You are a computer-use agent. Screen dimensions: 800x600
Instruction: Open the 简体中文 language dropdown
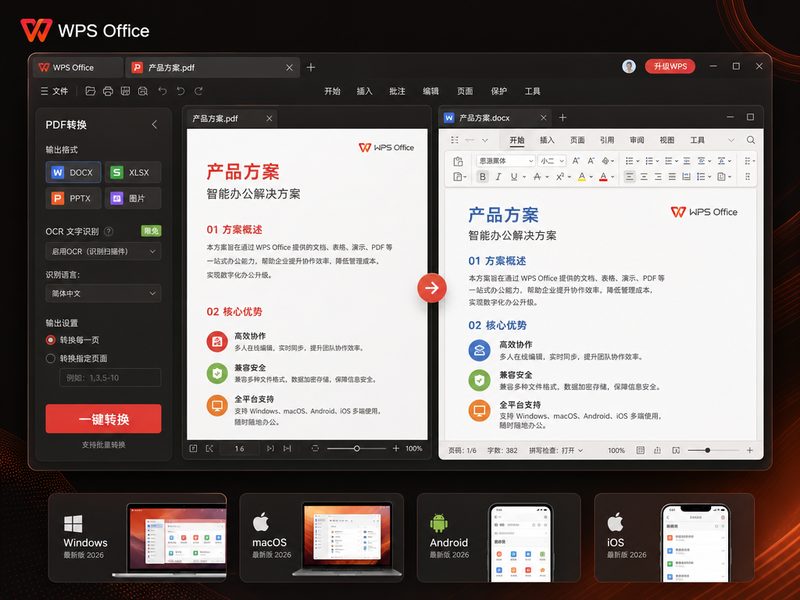104,293
